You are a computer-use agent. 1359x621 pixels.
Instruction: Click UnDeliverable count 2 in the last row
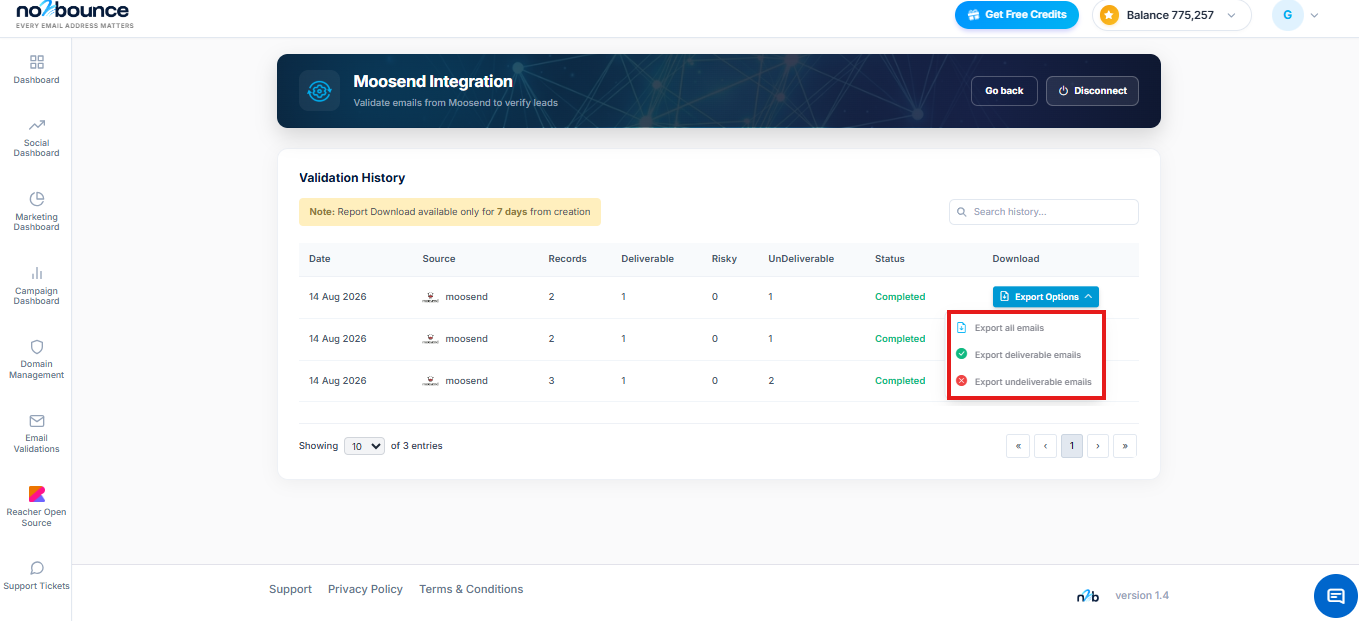pos(771,381)
